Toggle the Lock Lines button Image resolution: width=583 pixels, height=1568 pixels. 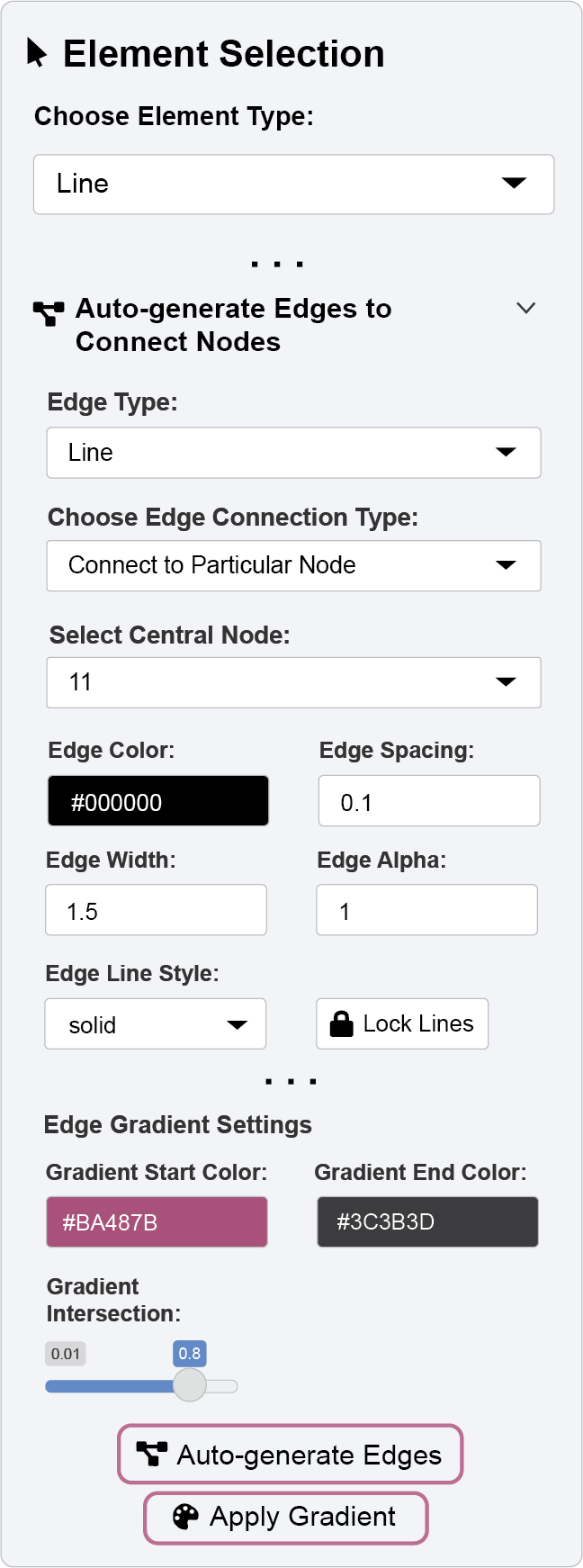tap(402, 1023)
